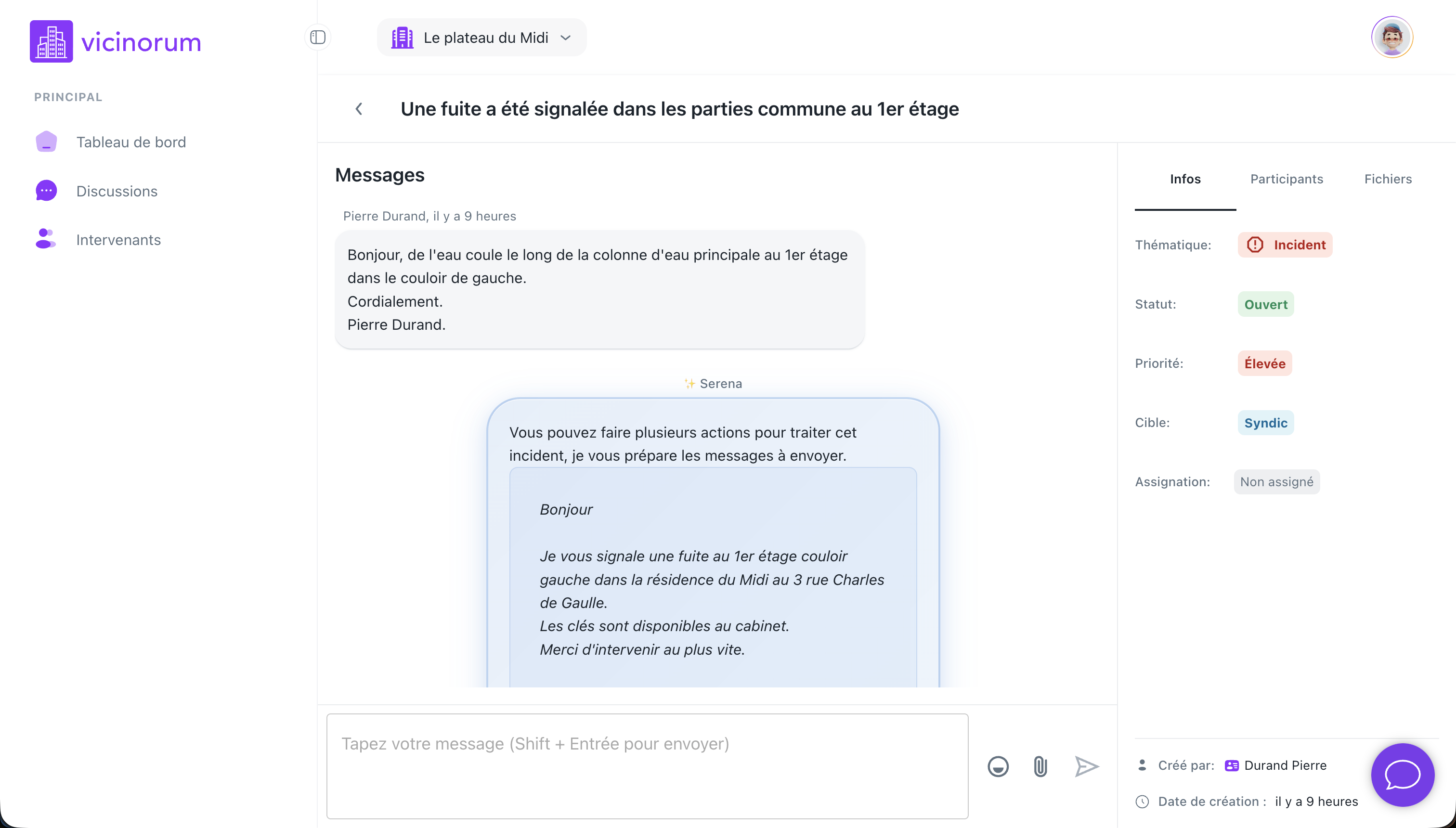Click the vicinorum logo

point(115,41)
